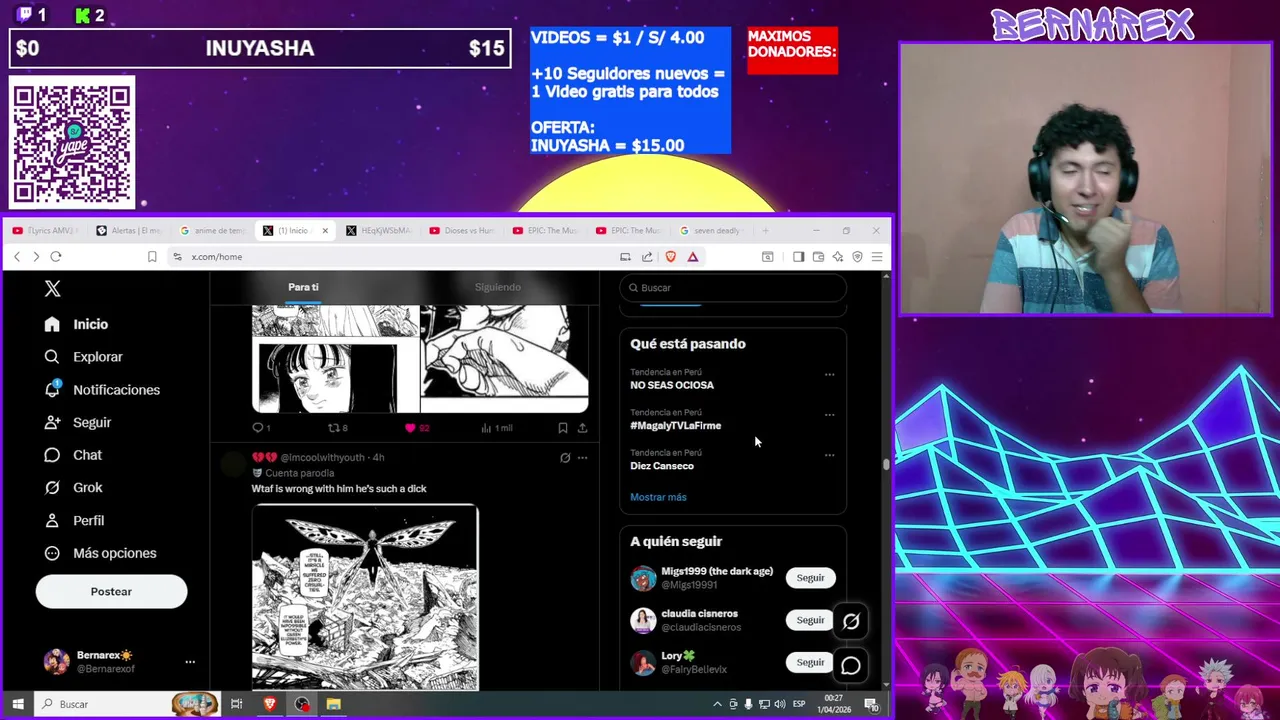Follow Lory account
The image size is (1280, 720).
click(810, 662)
